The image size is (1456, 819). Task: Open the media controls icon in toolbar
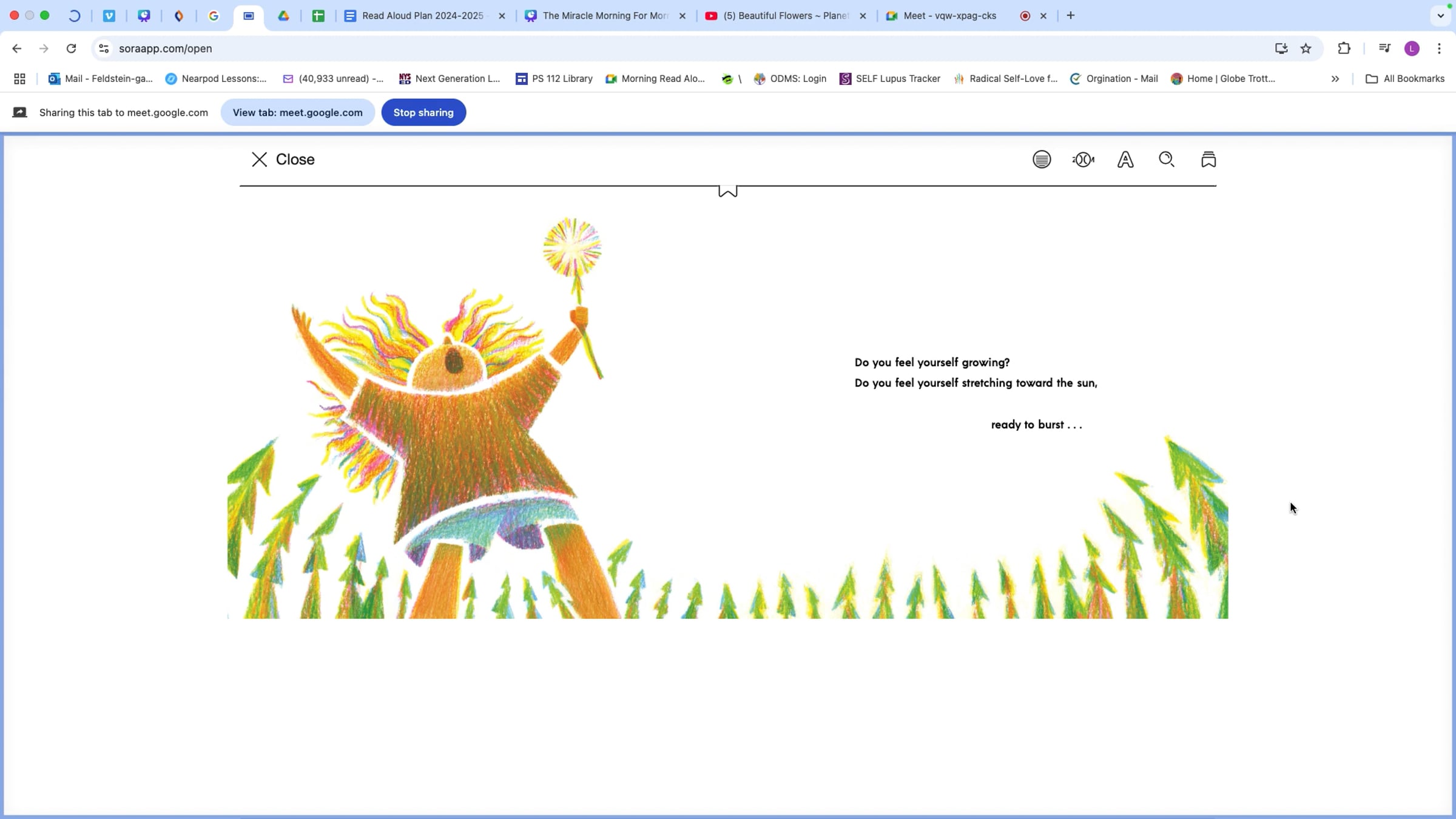click(1384, 49)
